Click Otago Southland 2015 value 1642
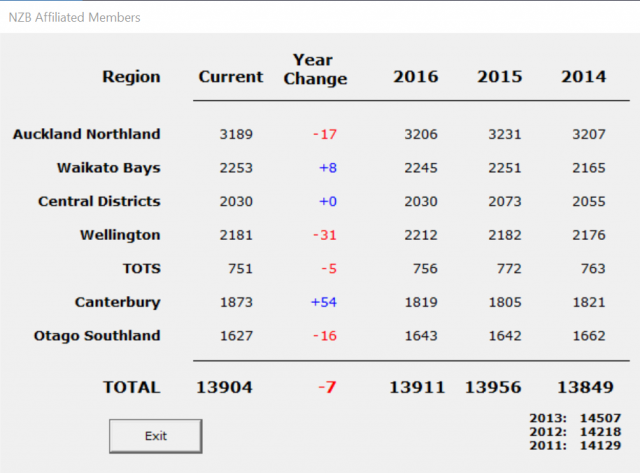This screenshot has width=640, height=473. (505, 335)
